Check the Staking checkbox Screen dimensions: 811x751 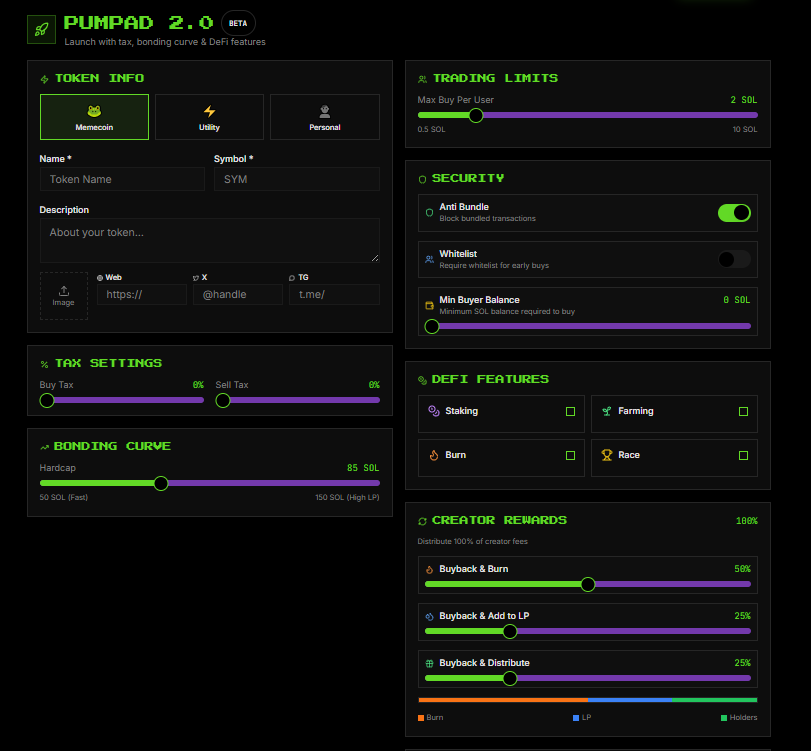click(570, 412)
